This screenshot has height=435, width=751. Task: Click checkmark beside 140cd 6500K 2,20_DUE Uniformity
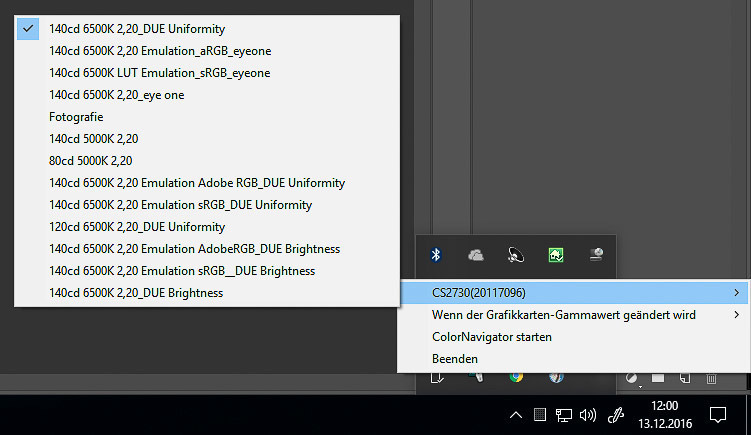click(x=28, y=29)
